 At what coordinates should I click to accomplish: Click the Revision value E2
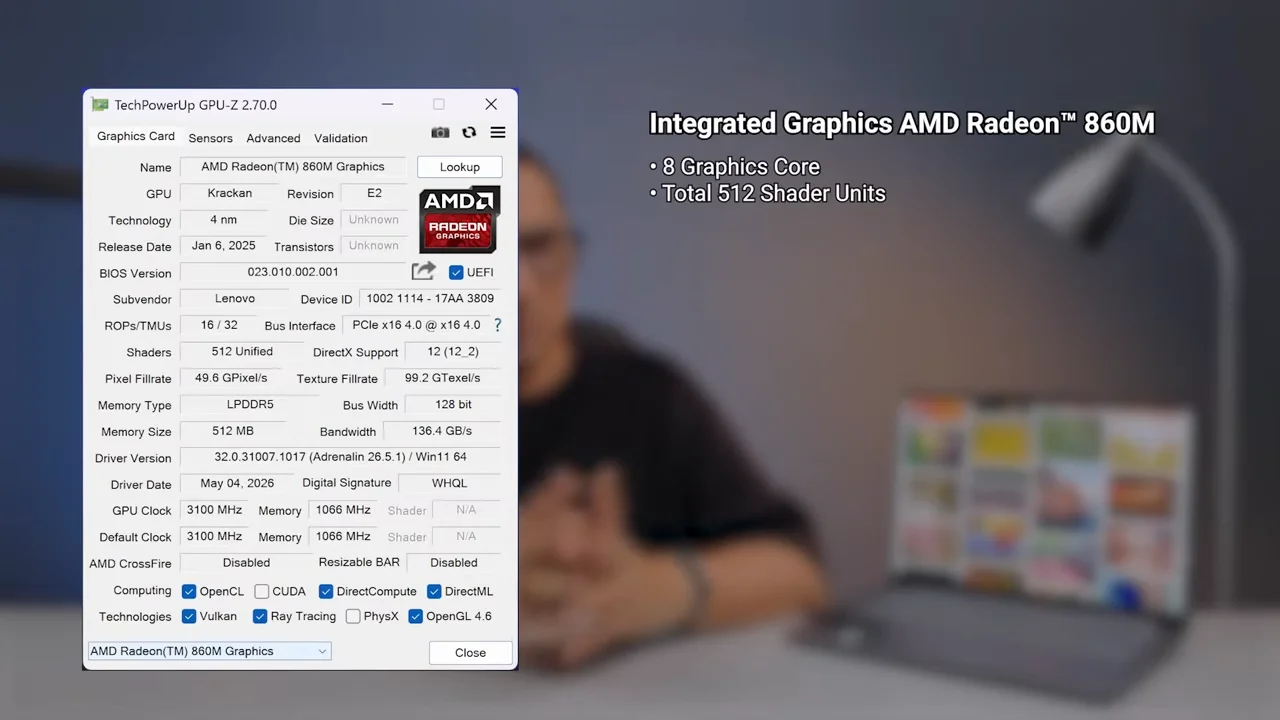(x=374, y=193)
